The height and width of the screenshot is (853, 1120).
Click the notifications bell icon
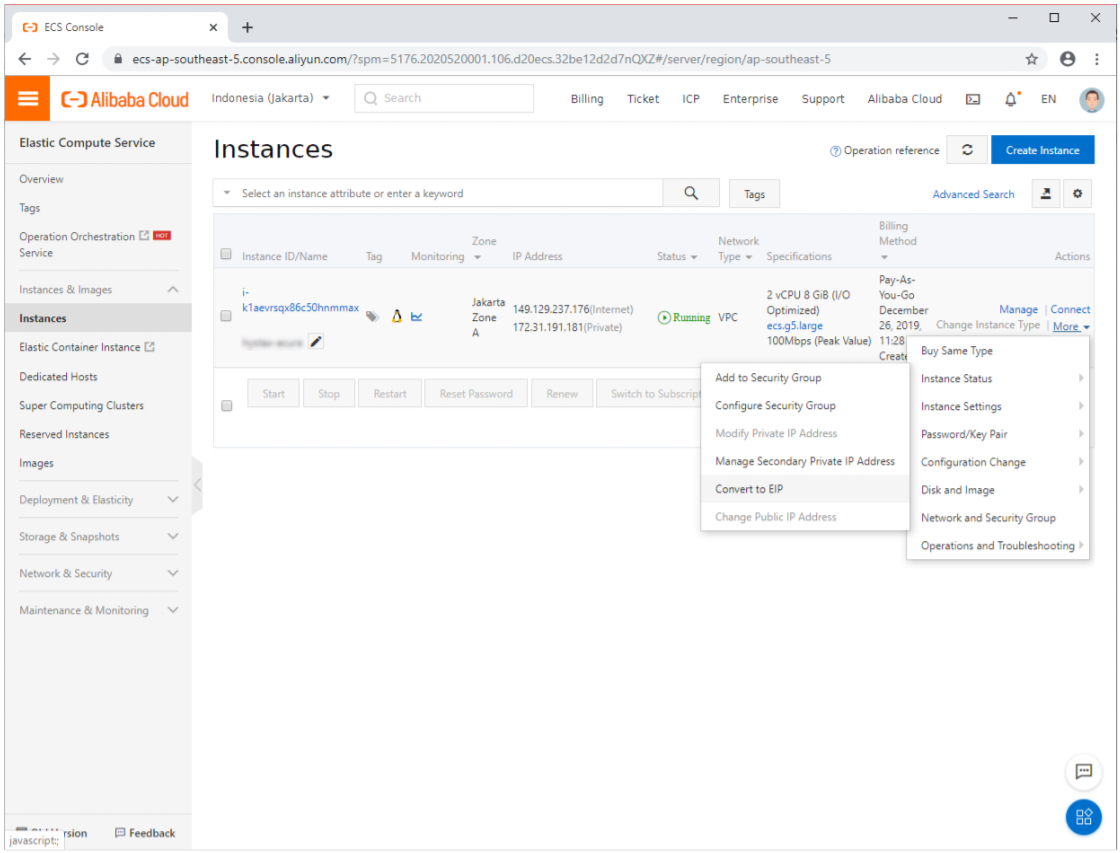click(1011, 99)
